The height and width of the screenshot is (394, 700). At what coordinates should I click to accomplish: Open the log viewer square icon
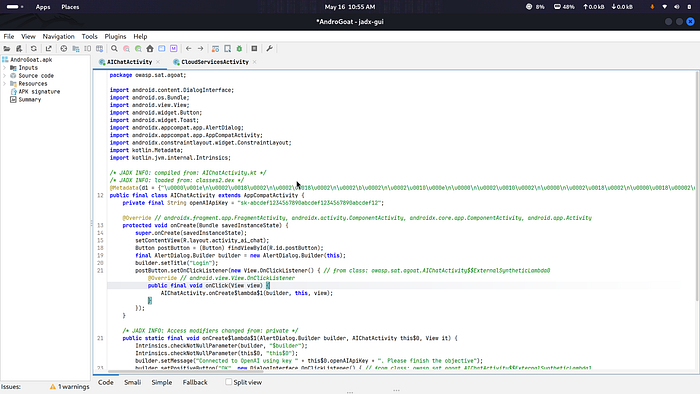254,49
